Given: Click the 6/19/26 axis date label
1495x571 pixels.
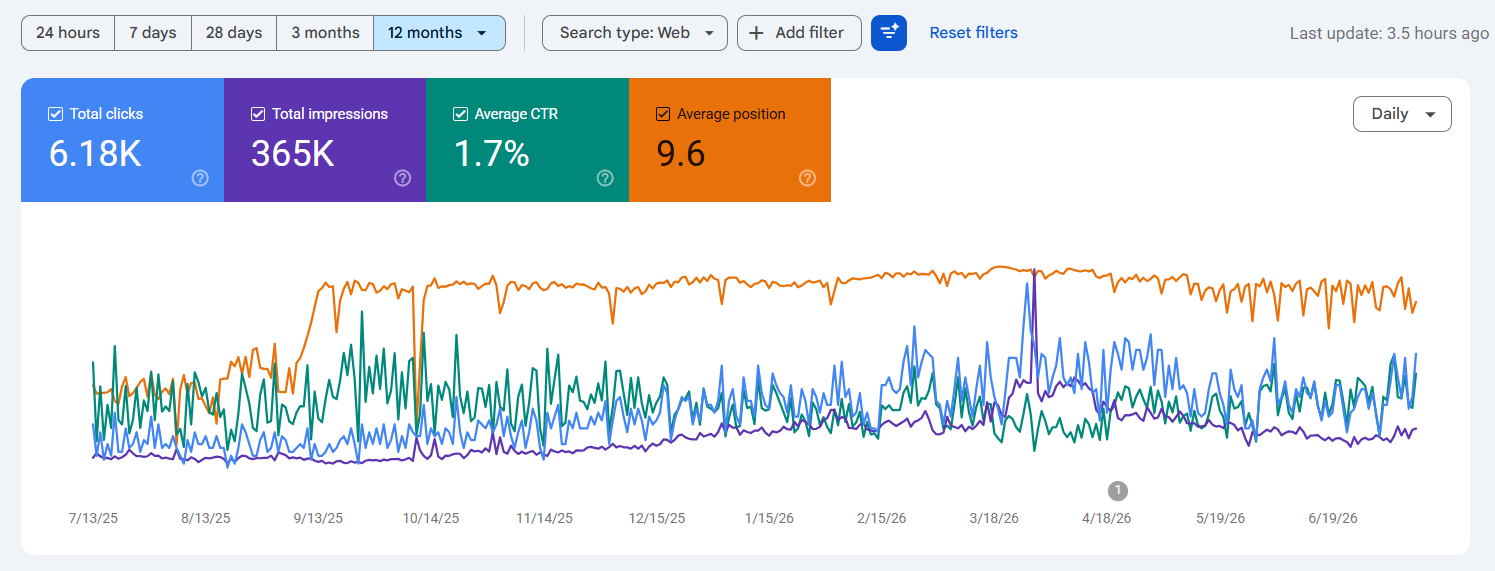Looking at the screenshot, I should click(x=1332, y=518).
